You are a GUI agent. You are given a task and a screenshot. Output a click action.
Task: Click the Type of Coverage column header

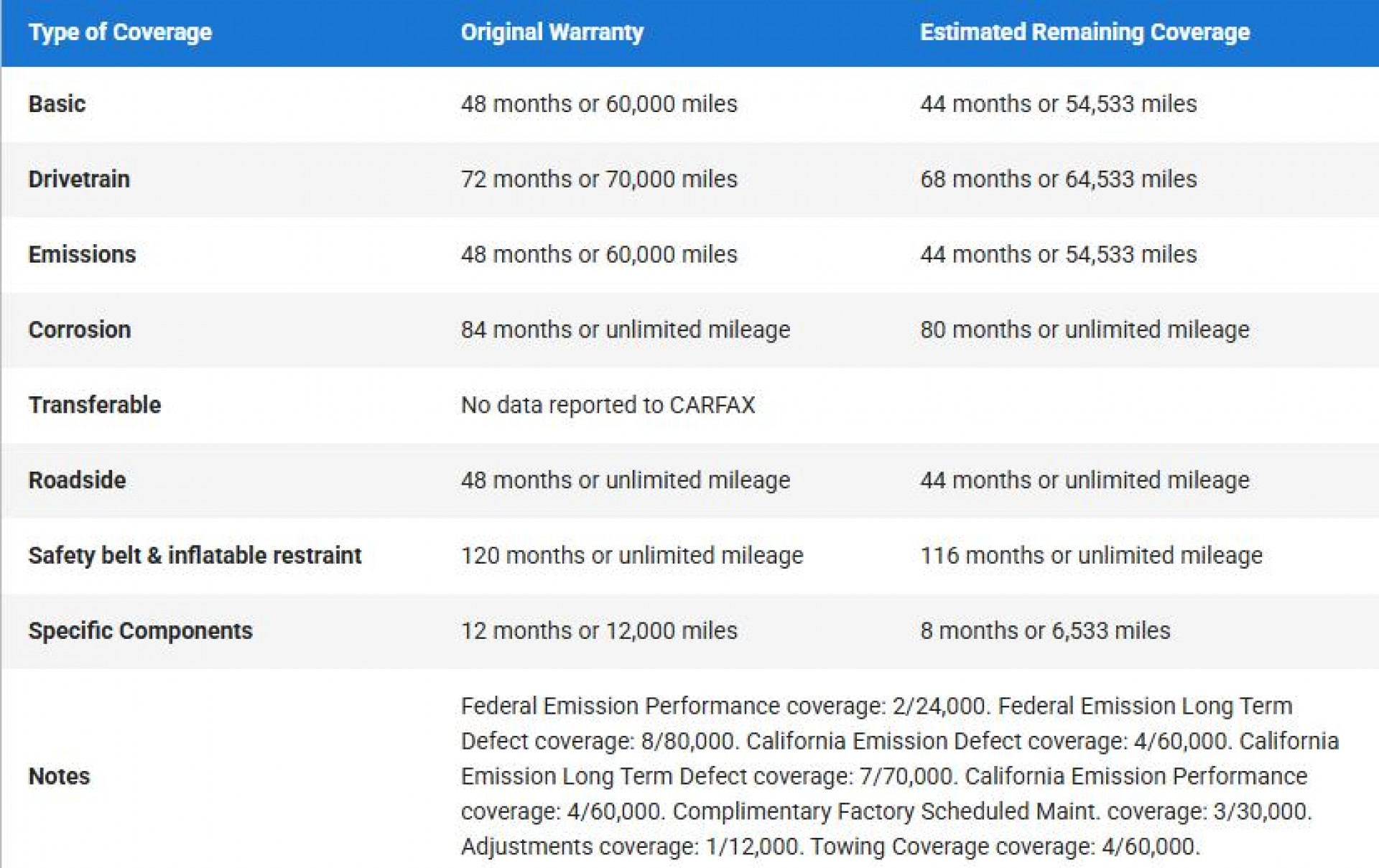click(x=120, y=32)
